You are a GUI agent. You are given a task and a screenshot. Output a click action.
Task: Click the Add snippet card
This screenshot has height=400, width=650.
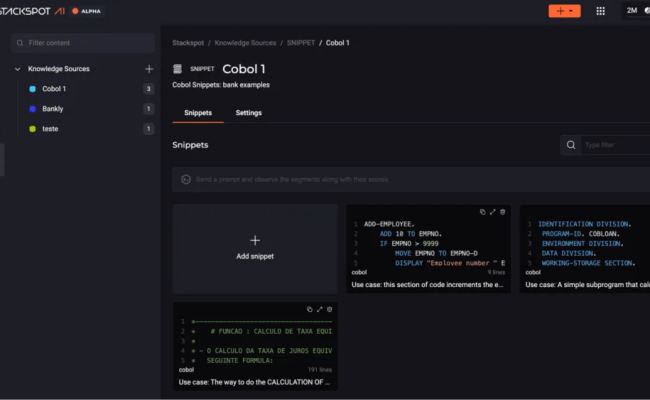pos(255,249)
